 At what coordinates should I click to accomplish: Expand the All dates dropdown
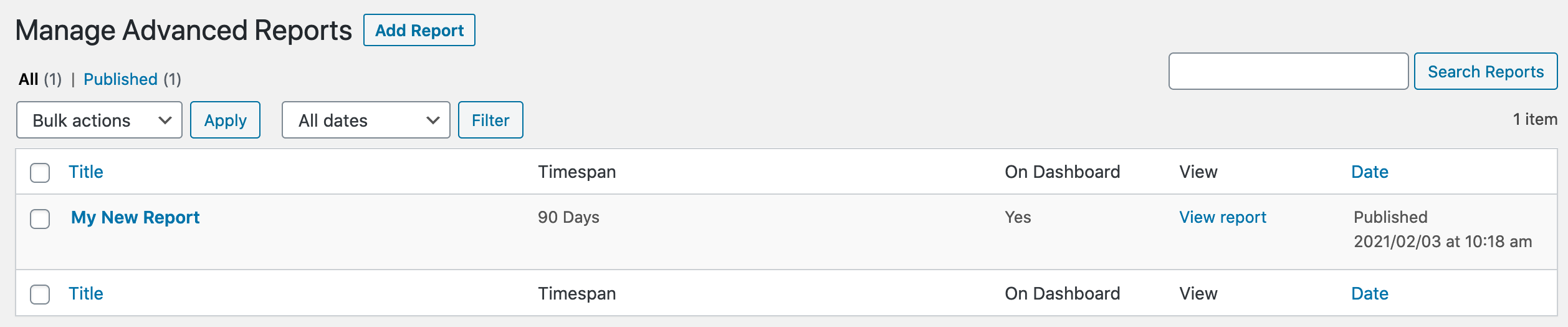366,120
